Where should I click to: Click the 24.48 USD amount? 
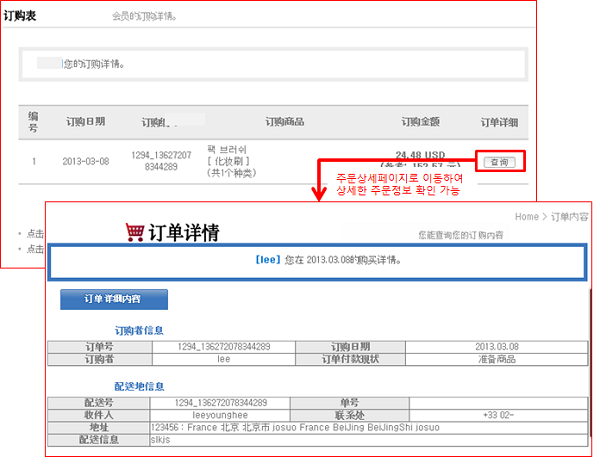[x=420, y=155]
